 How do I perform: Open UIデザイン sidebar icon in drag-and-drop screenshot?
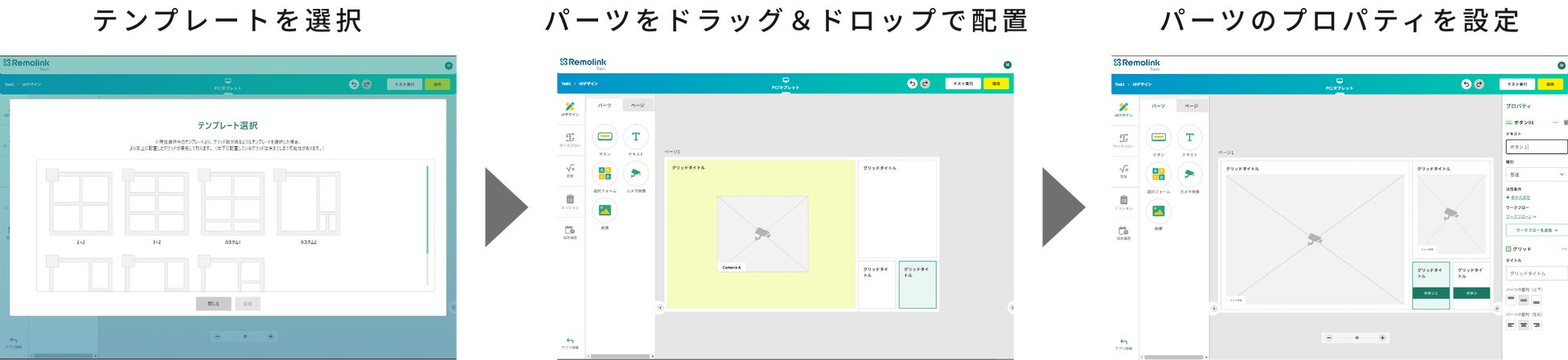pos(570,109)
